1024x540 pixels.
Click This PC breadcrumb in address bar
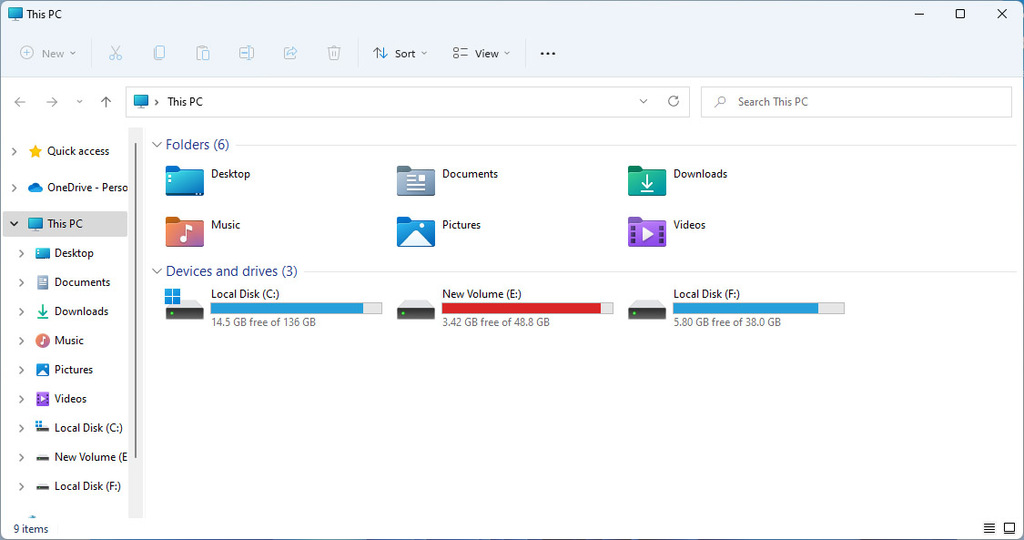point(185,102)
